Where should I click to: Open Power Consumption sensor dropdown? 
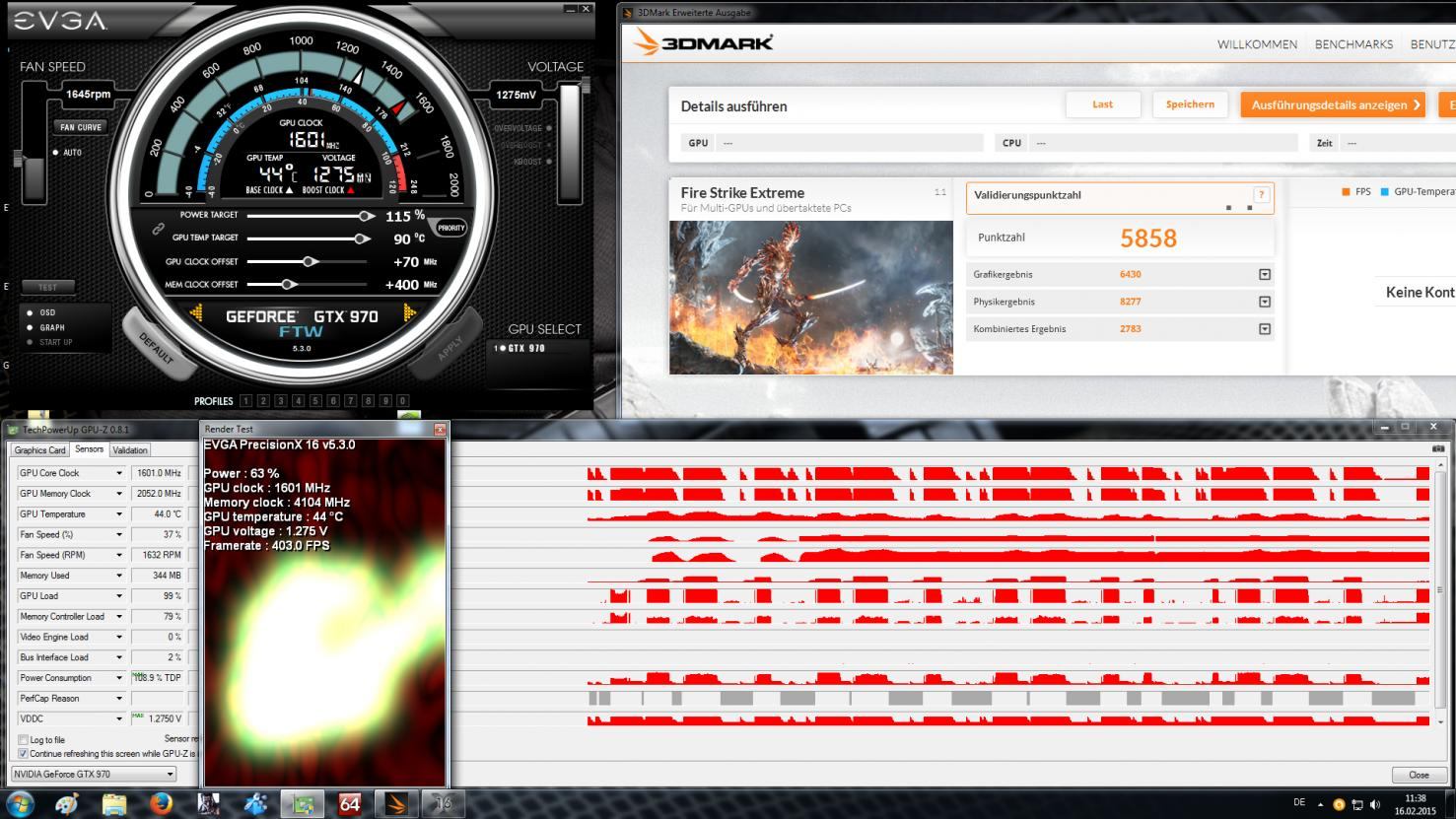pyautogui.click(x=119, y=678)
